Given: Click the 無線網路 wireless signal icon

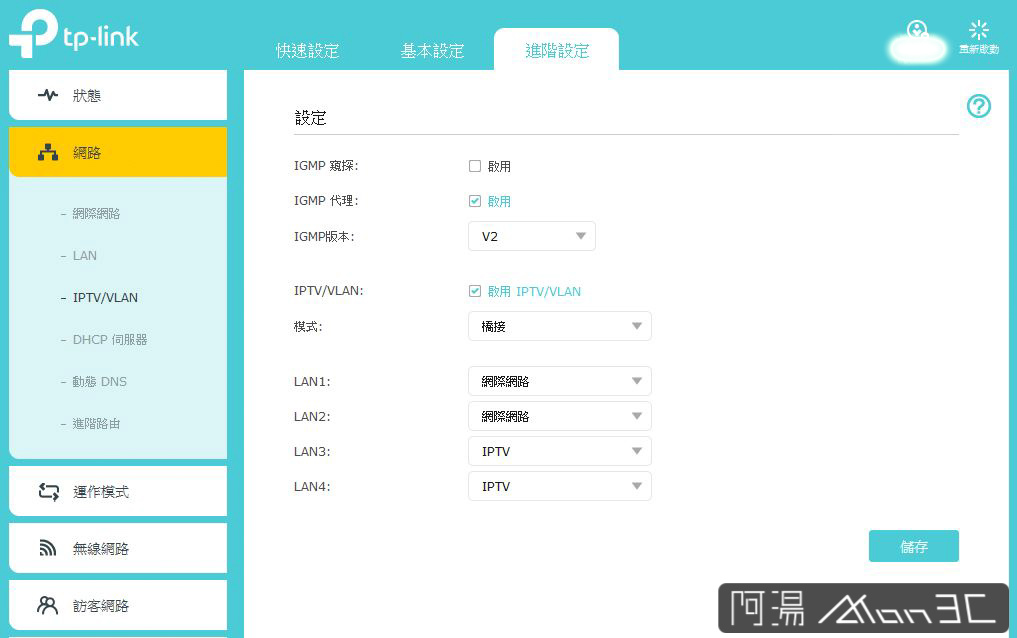Looking at the screenshot, I should click(47, 548).
